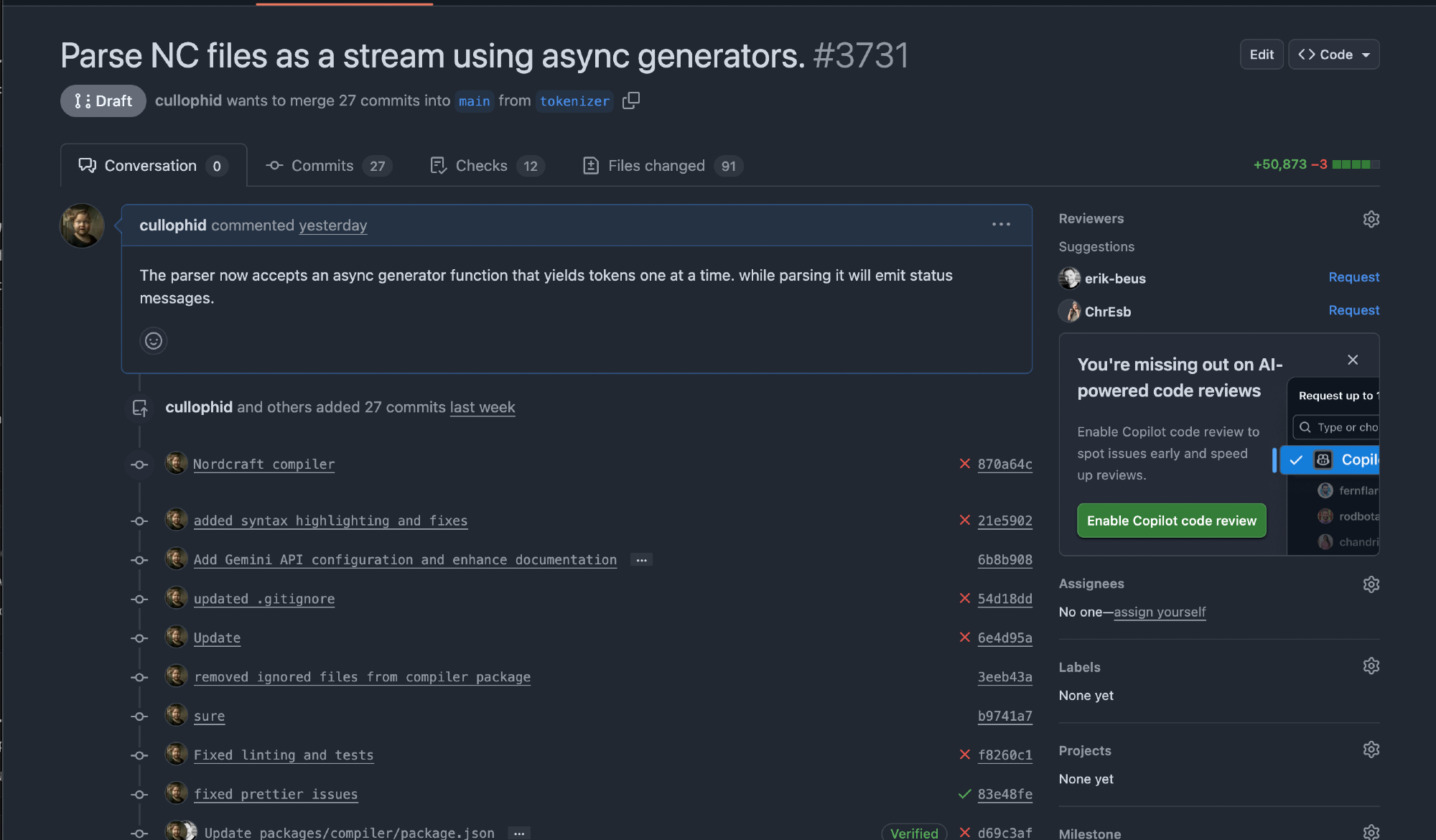Open the Reviewers gear settings
This screenshot has height=840, width=1436.
coord(1371,219)
